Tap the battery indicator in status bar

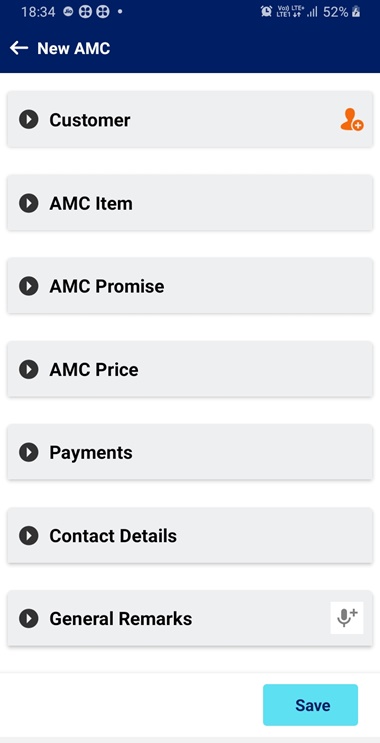click(356, 12)
